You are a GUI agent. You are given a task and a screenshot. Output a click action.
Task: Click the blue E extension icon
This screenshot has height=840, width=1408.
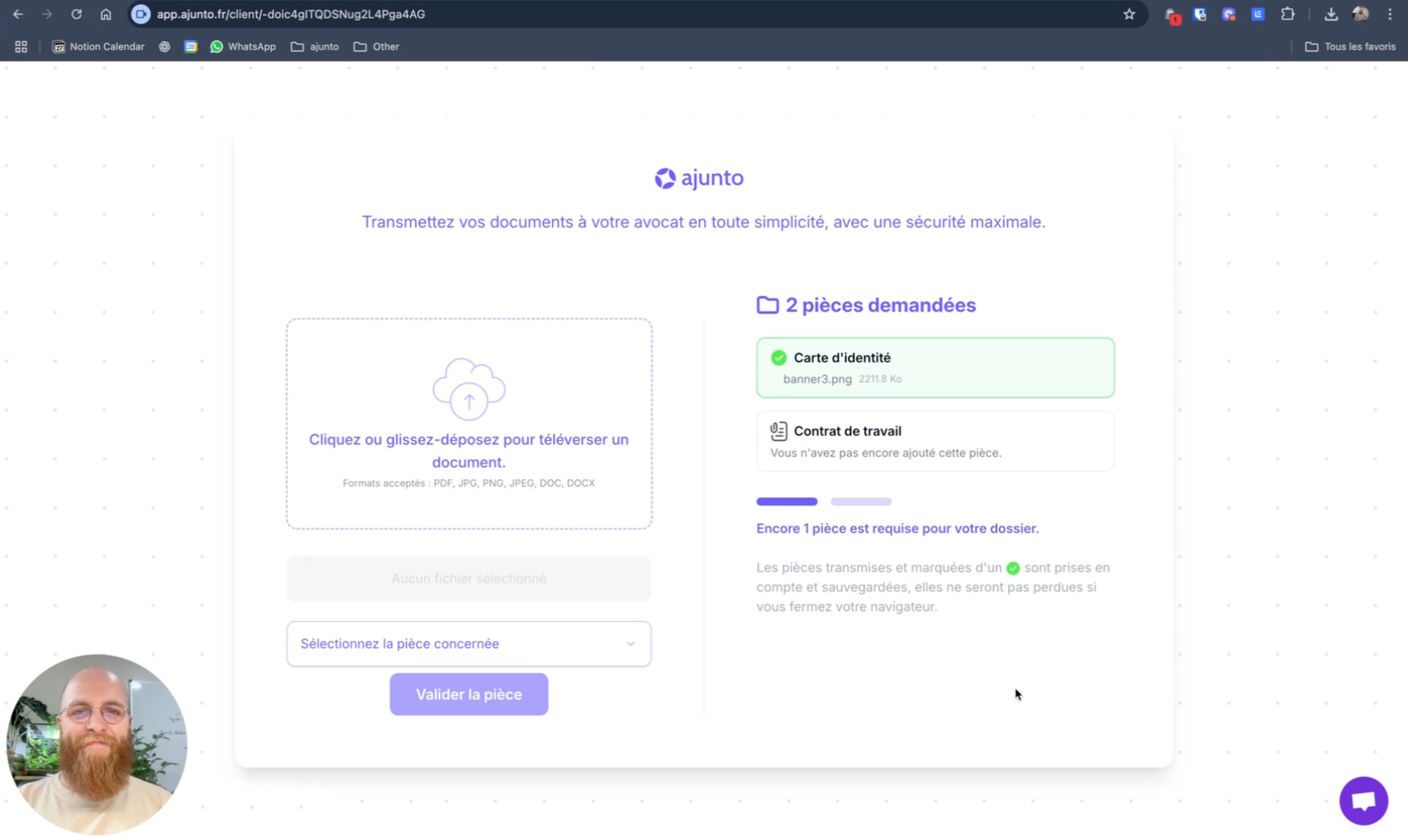[1258, 14]
